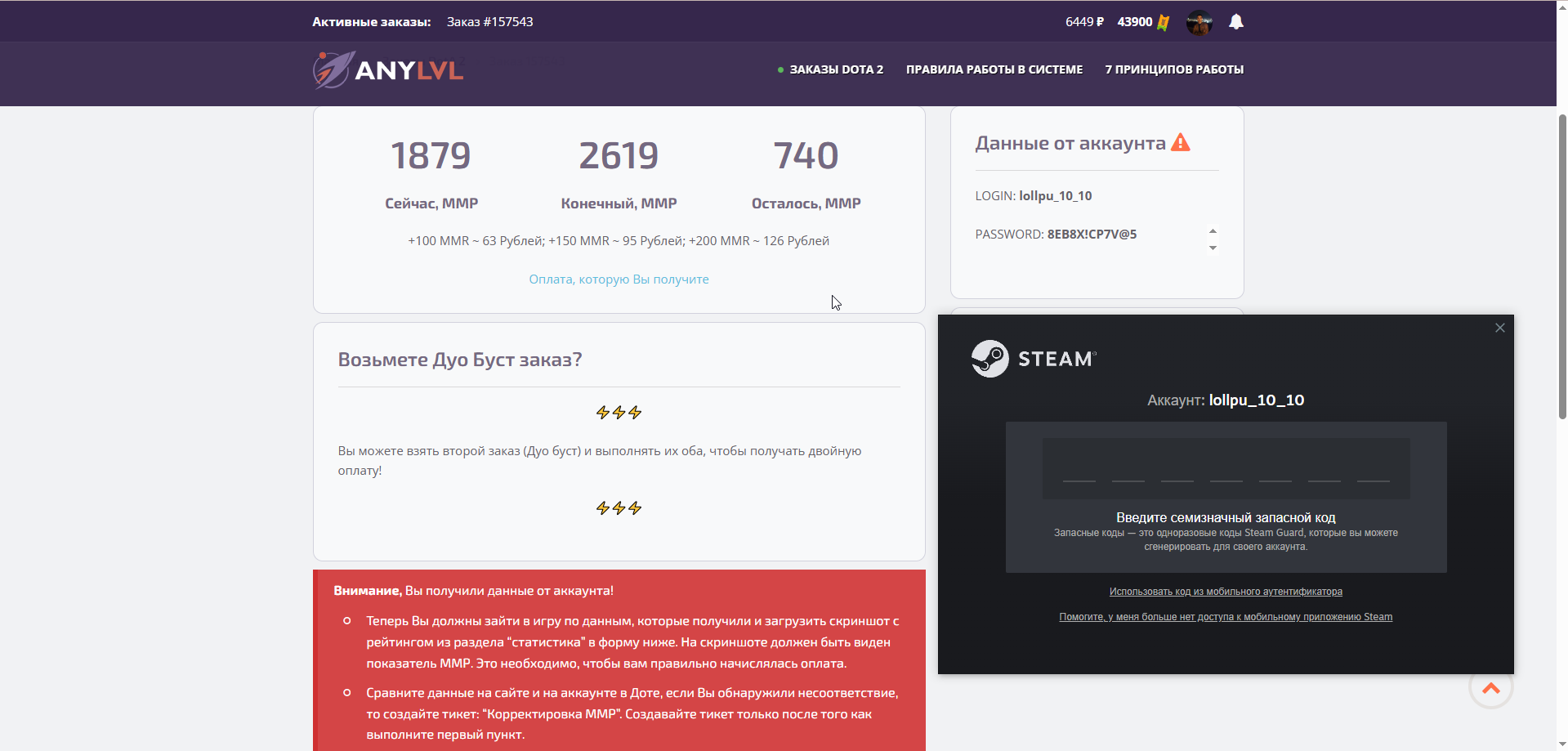This screenshot has width=1568, height=751.
Task: Click the Steam account name lollpu_10_10
Action: (1257, 400)
